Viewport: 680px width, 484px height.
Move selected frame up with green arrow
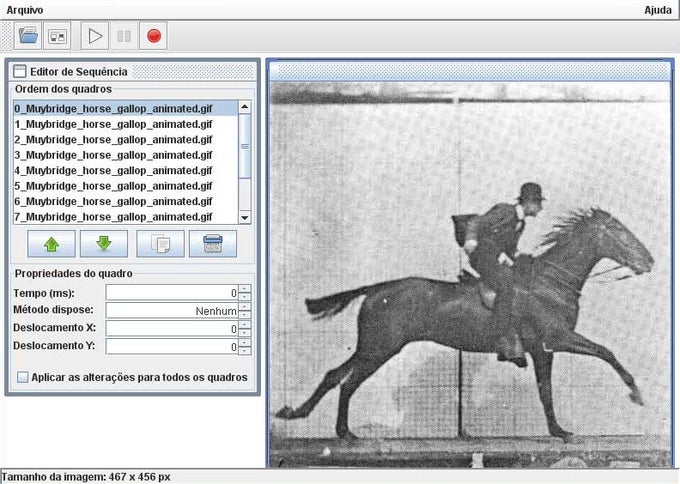pos(51,244)
